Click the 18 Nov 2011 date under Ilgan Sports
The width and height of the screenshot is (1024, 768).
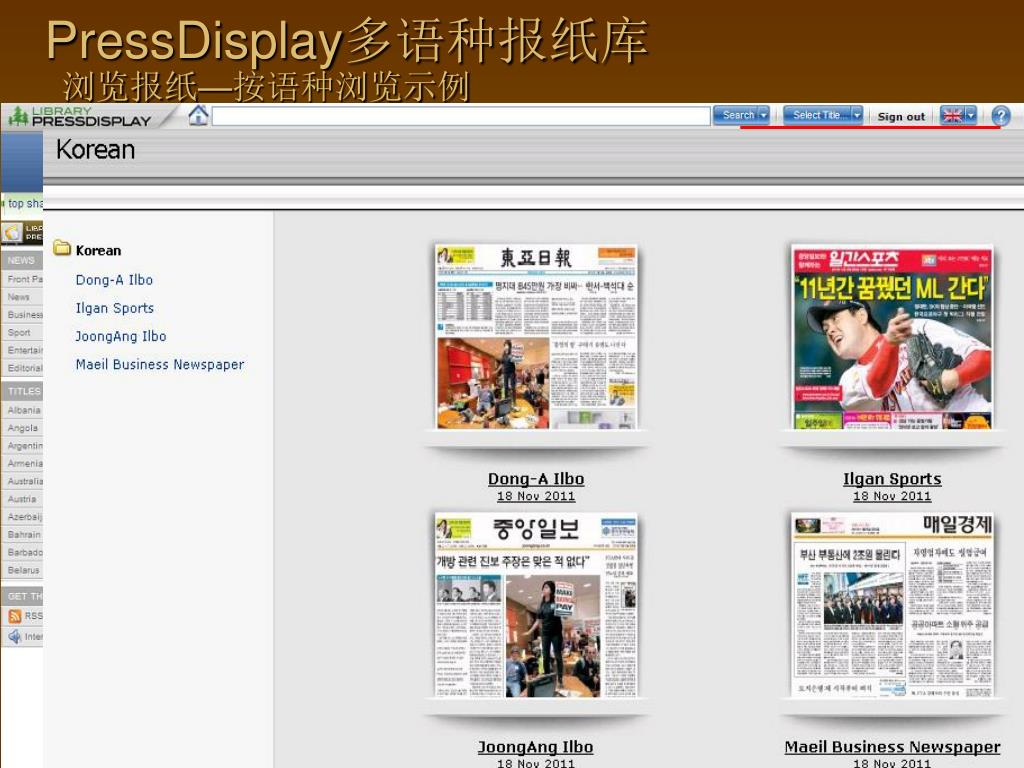coord(892,496)
